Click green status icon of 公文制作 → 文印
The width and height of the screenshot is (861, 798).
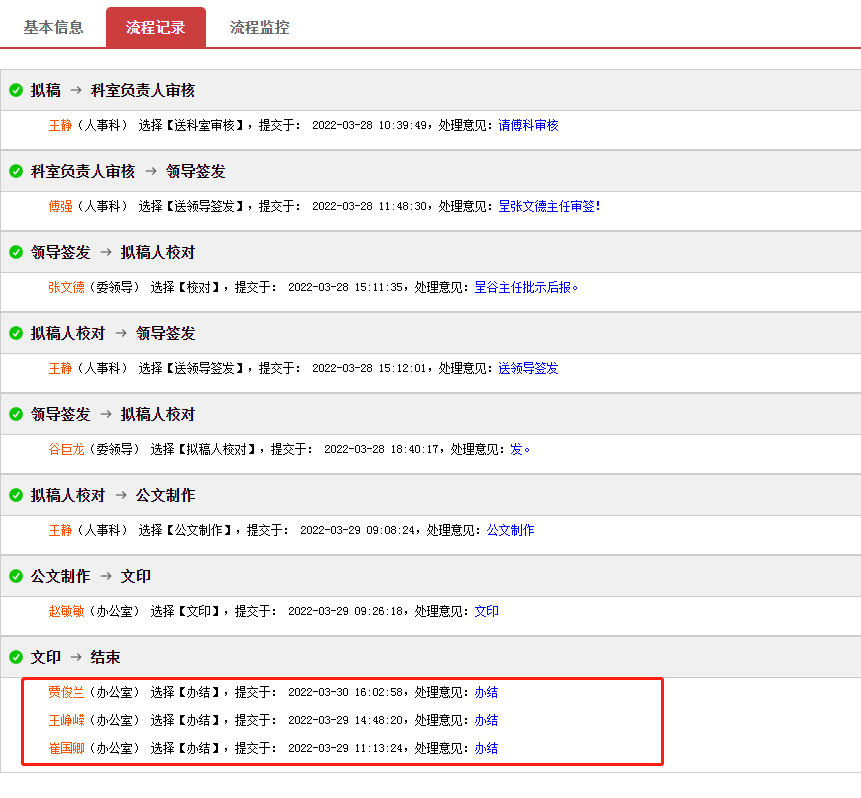16,576
